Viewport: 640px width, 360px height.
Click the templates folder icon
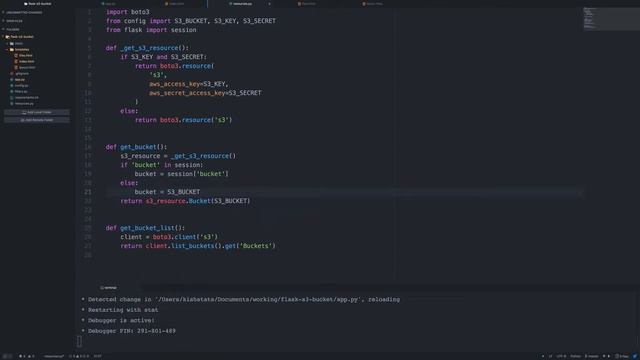coord(12,49)
